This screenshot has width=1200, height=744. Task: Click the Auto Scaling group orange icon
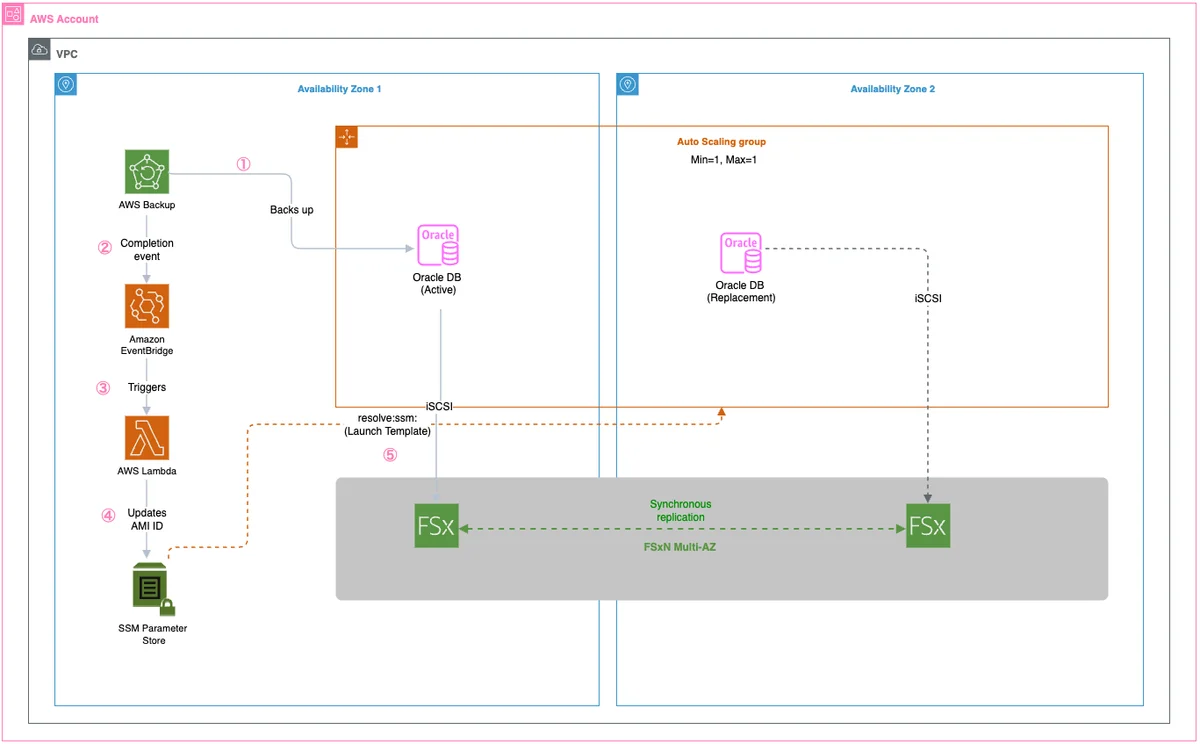point(346,137)
